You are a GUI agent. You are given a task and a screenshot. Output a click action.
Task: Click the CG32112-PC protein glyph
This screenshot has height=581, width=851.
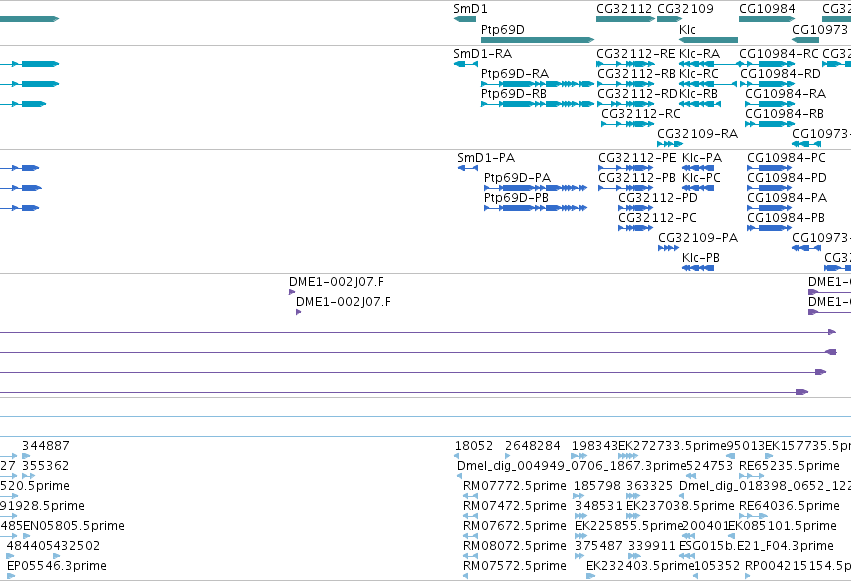coord(635,228)
